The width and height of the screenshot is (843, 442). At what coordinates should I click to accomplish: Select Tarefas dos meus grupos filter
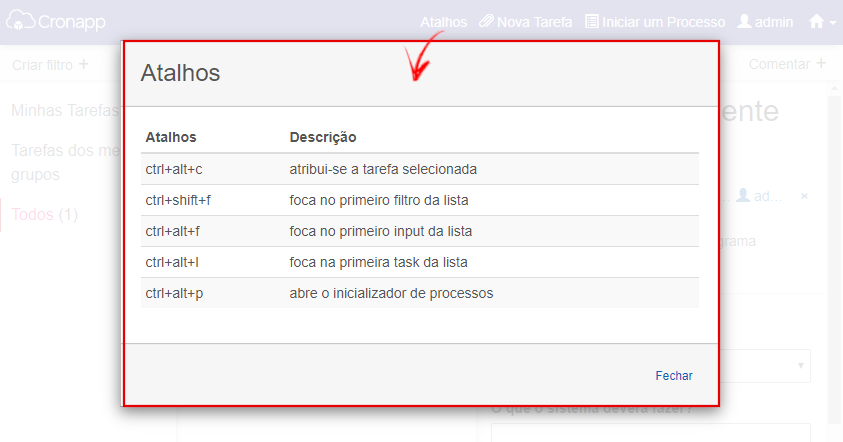pos(66,162)
